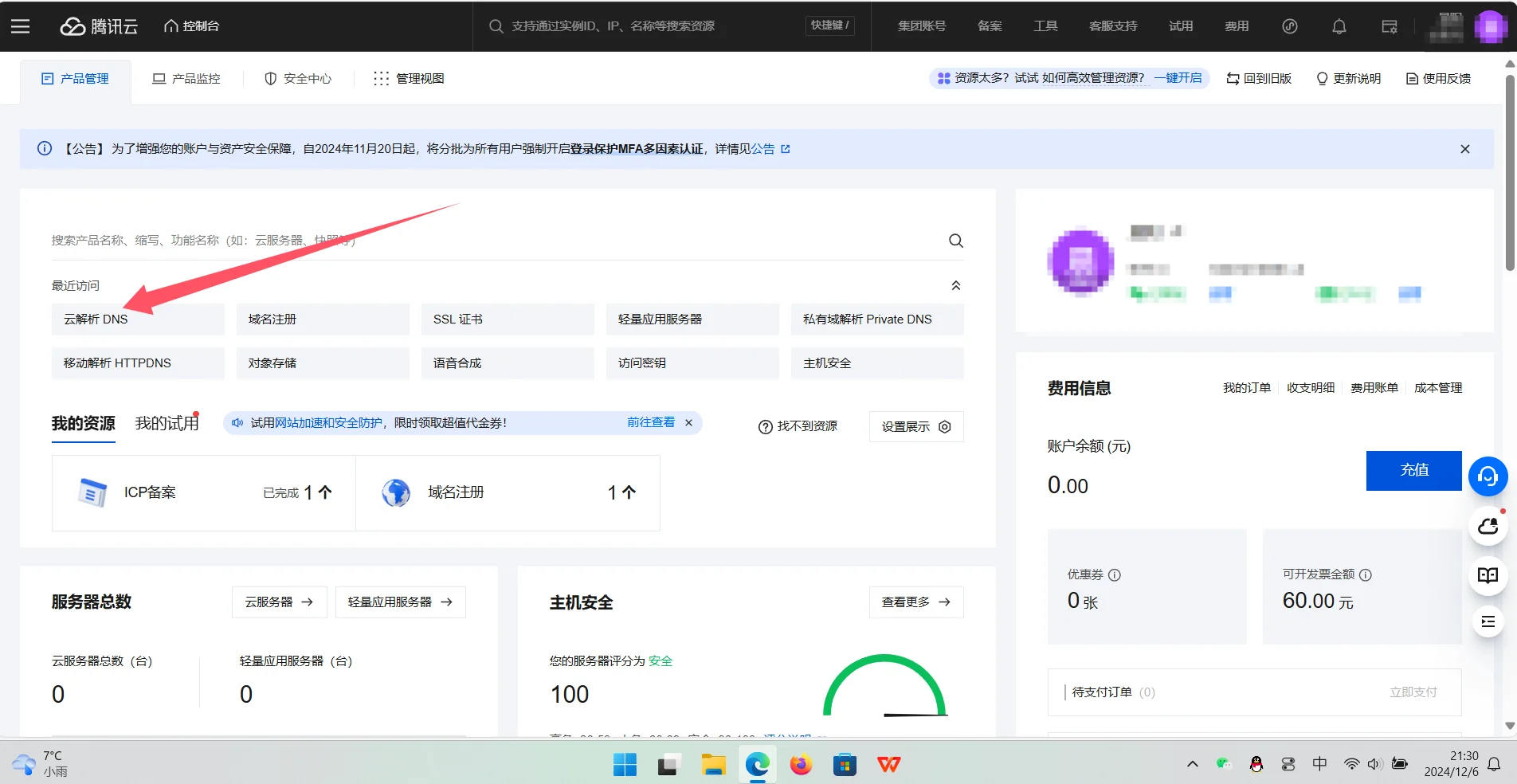Go to 云服务器 from server totals
This screenshot has height=784, width=1517.
pyautogui.click(x=279, y=602)
